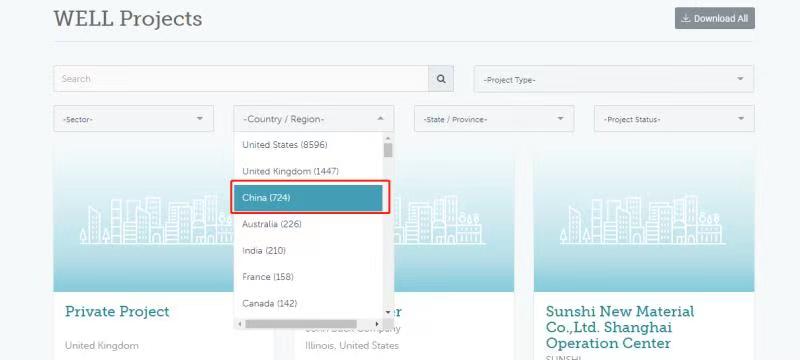Collapse the Country / Region dropdown

pos(314,119)
